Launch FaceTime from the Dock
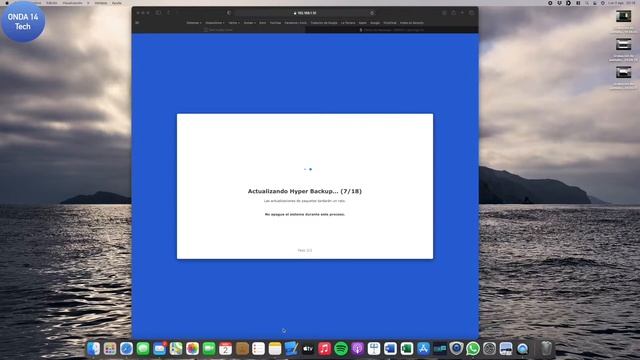Screen dimensions: 640x360 (209, 349)
